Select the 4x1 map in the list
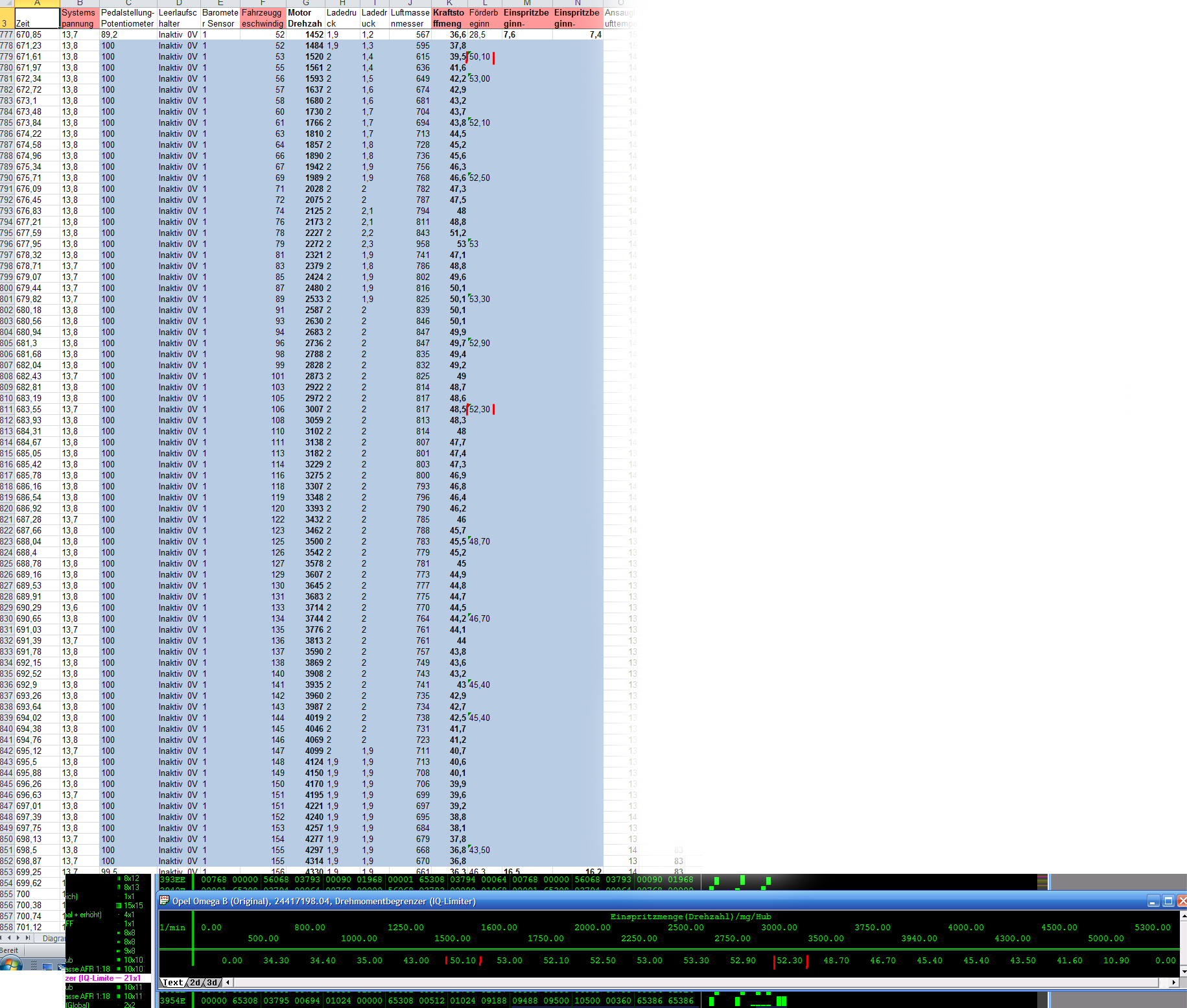 click(x=130, y=915)
